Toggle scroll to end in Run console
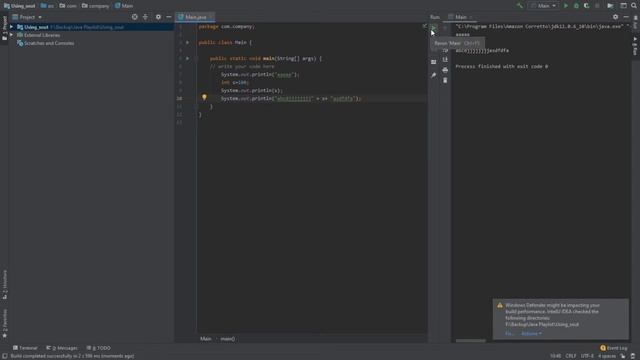 coord(445,60)
